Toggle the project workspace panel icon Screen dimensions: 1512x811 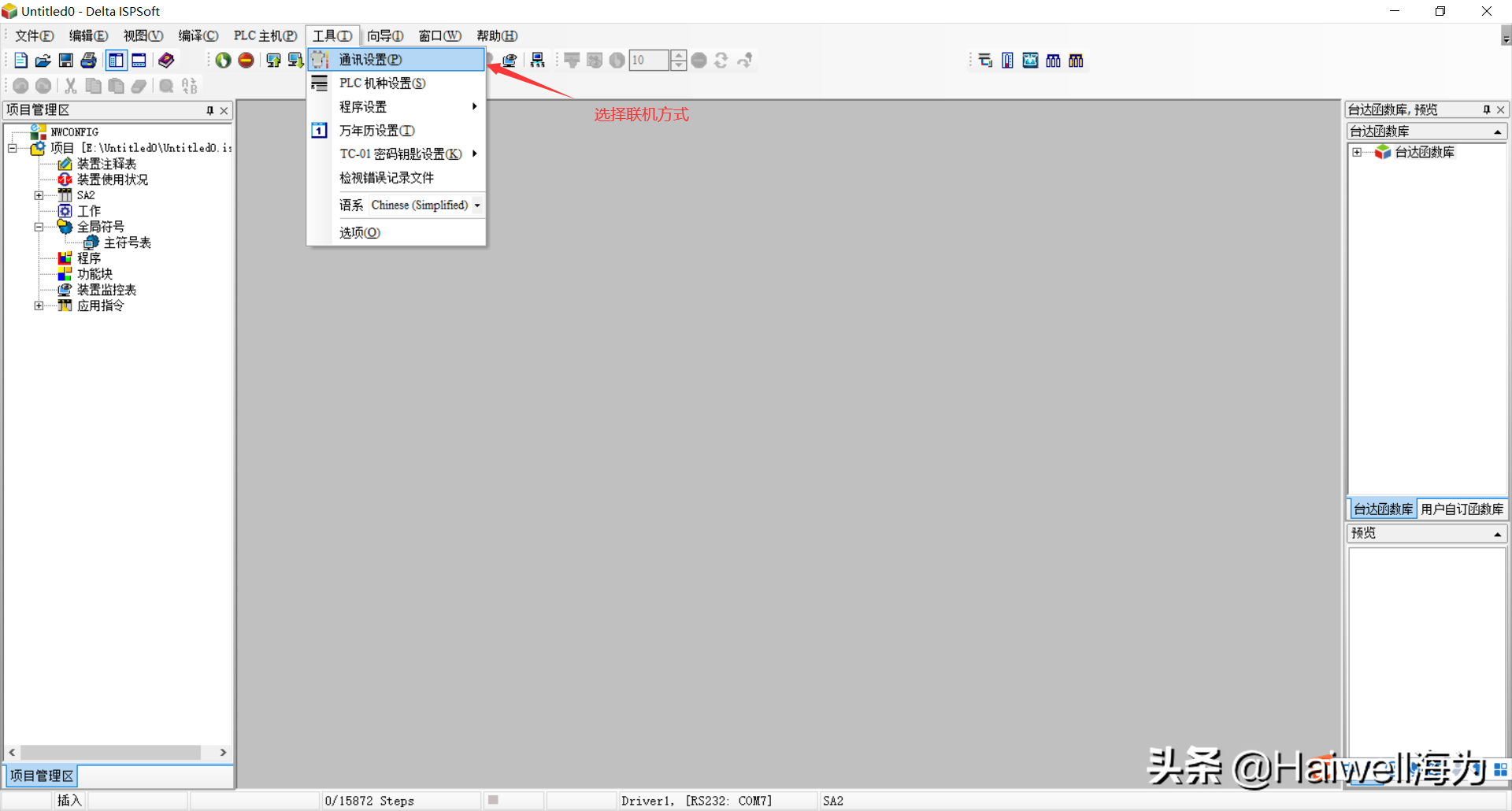116,61
